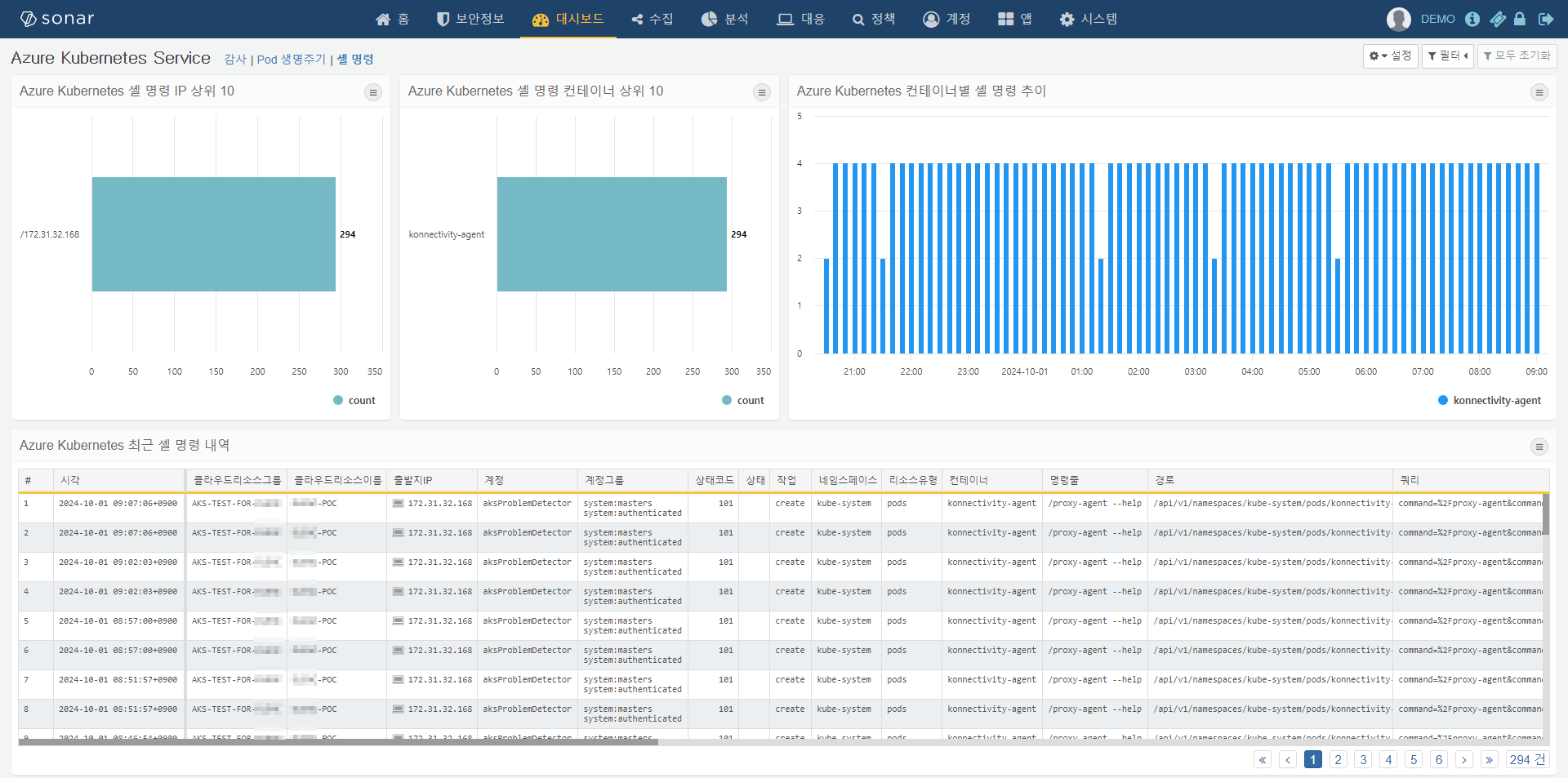Click the DEMO username
Viewport: 1568px width, 778px height.
[1437, 19]
